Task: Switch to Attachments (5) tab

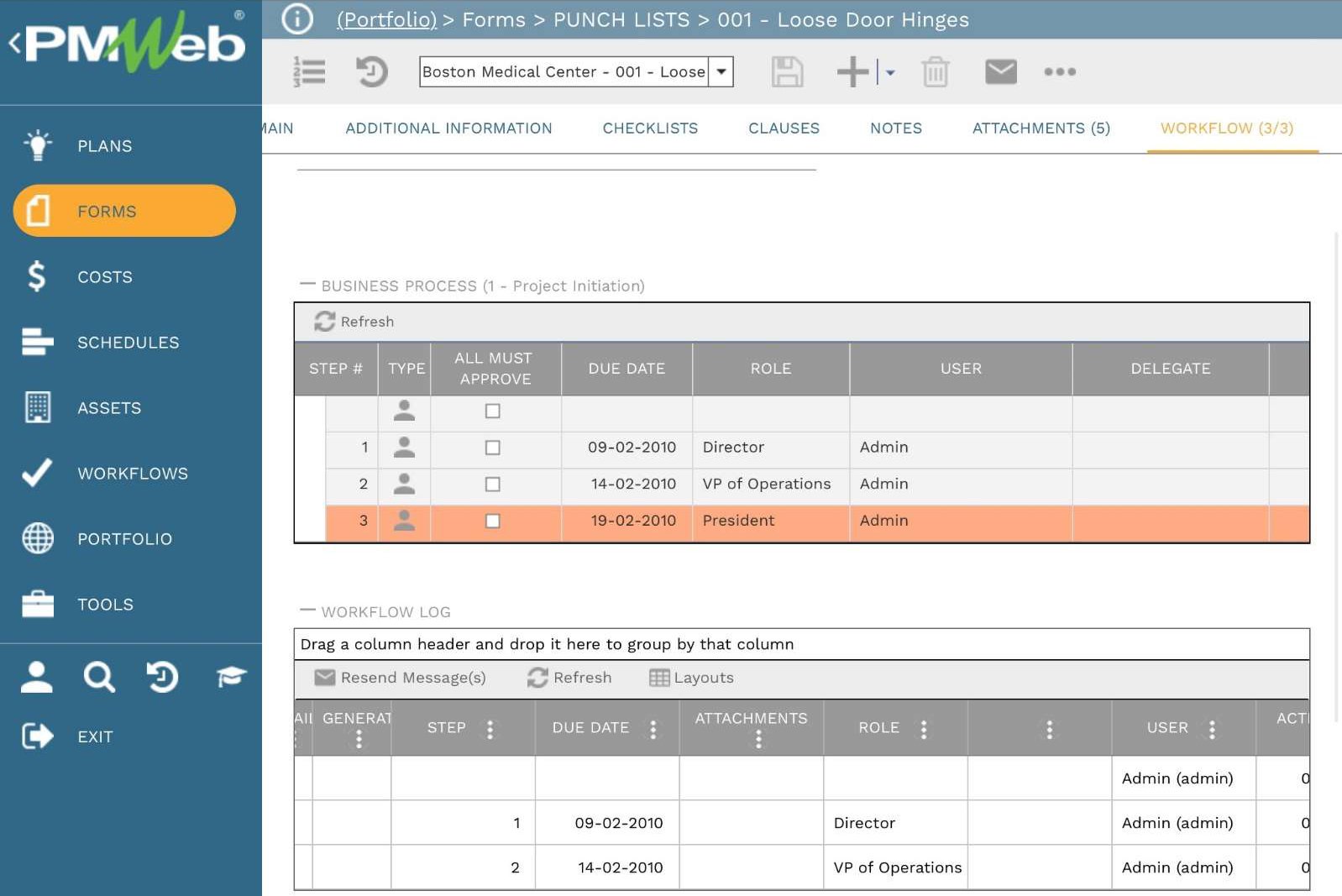Action: [1041, 128]
